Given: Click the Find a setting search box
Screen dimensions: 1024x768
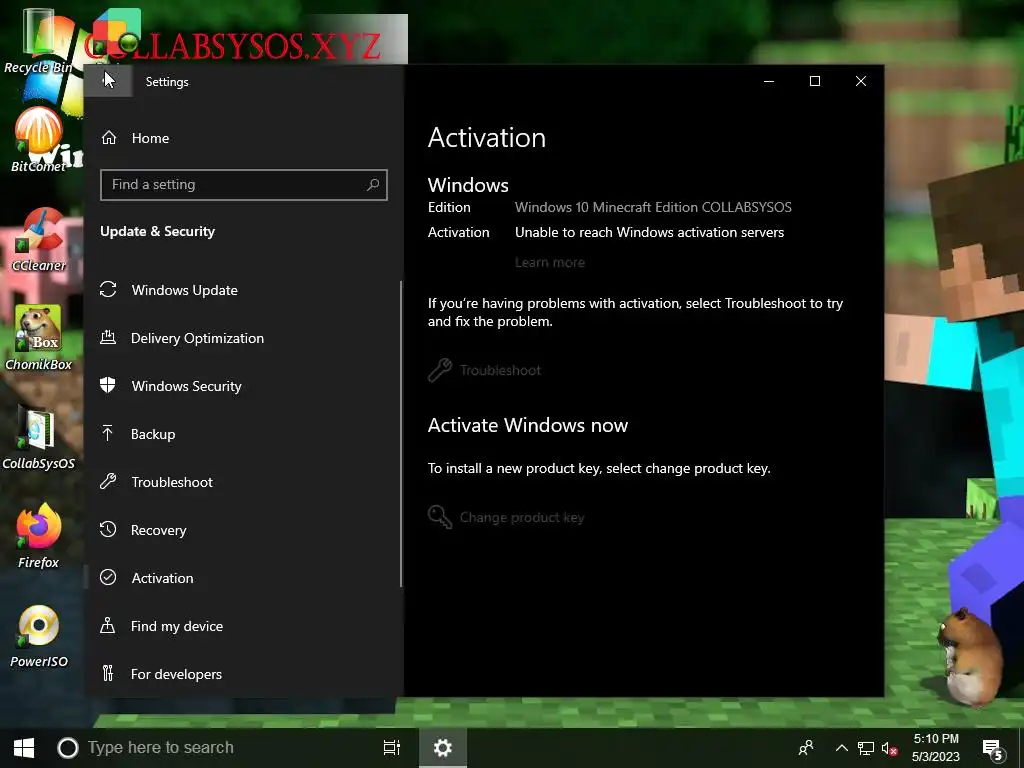Looking at the screenshot, I should tap(244, 185).
